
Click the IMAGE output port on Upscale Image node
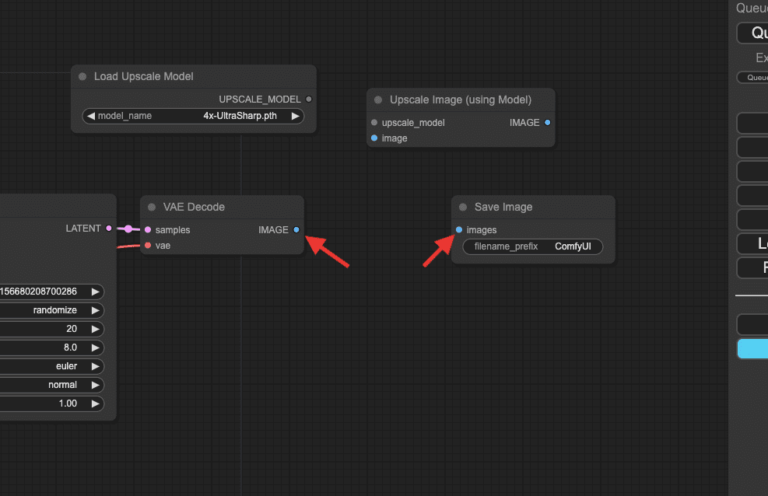click(547, 123)
